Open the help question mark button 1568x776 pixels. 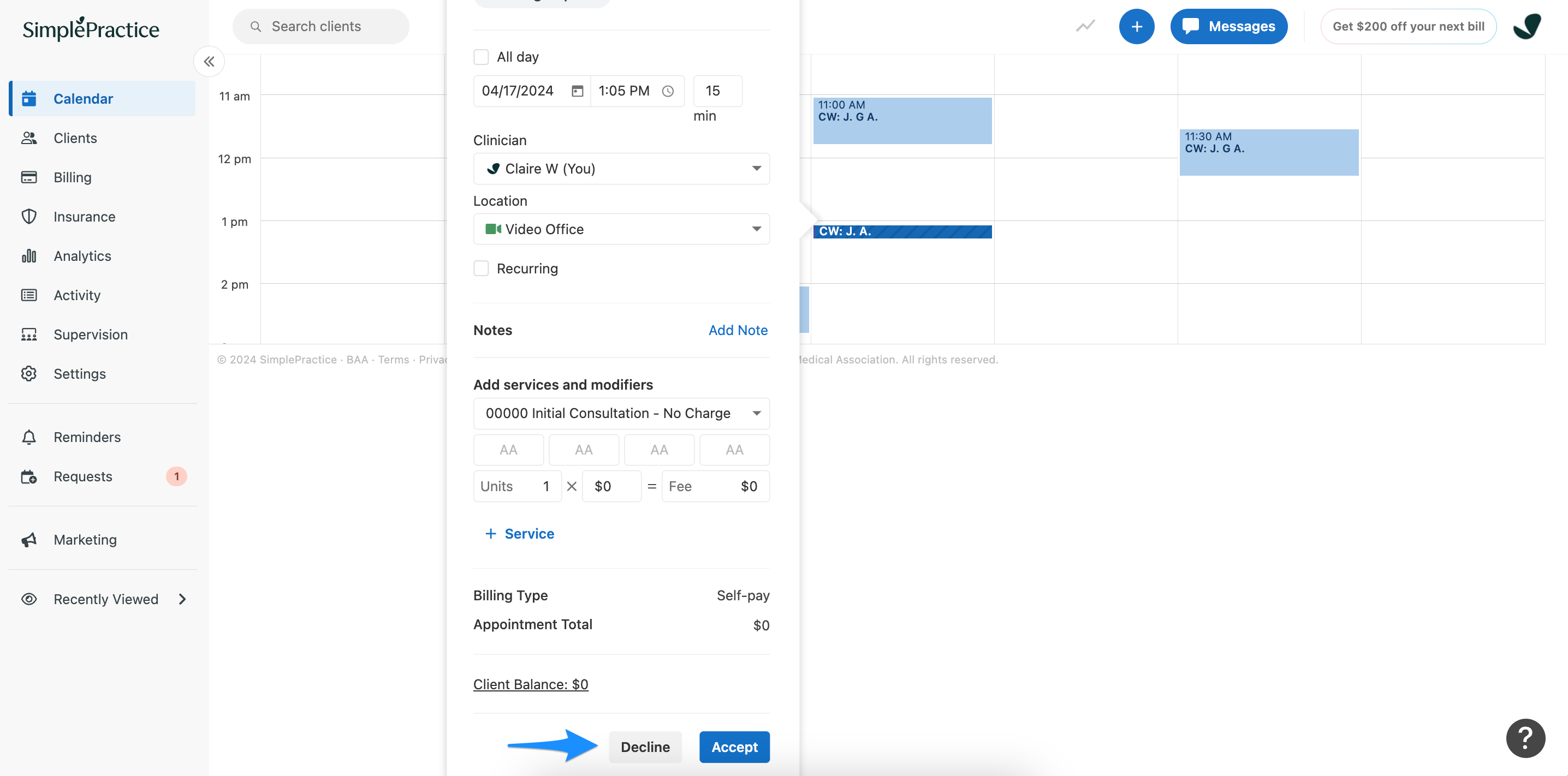(1525, 738)
